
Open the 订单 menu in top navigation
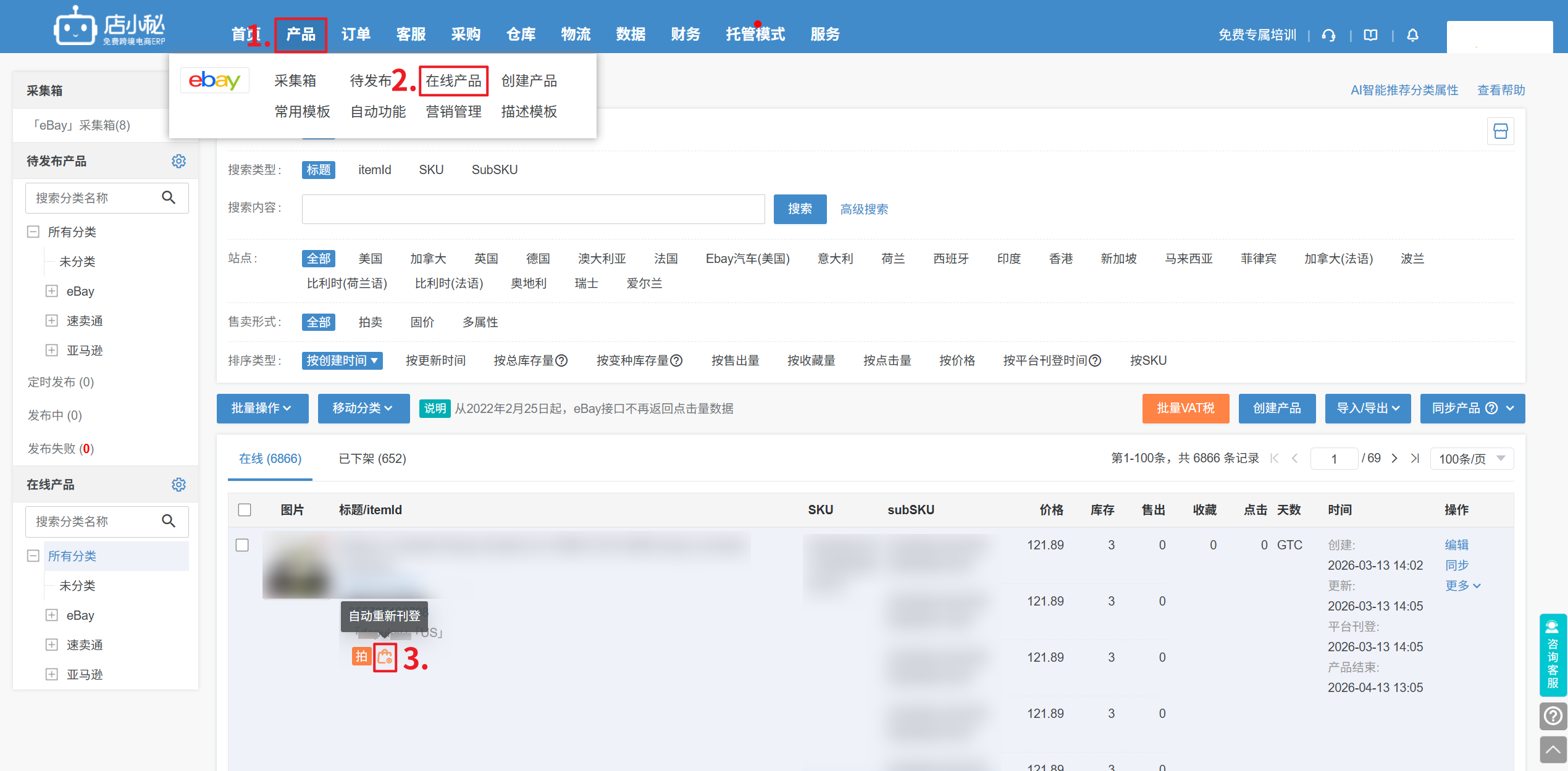pos(356,35)
